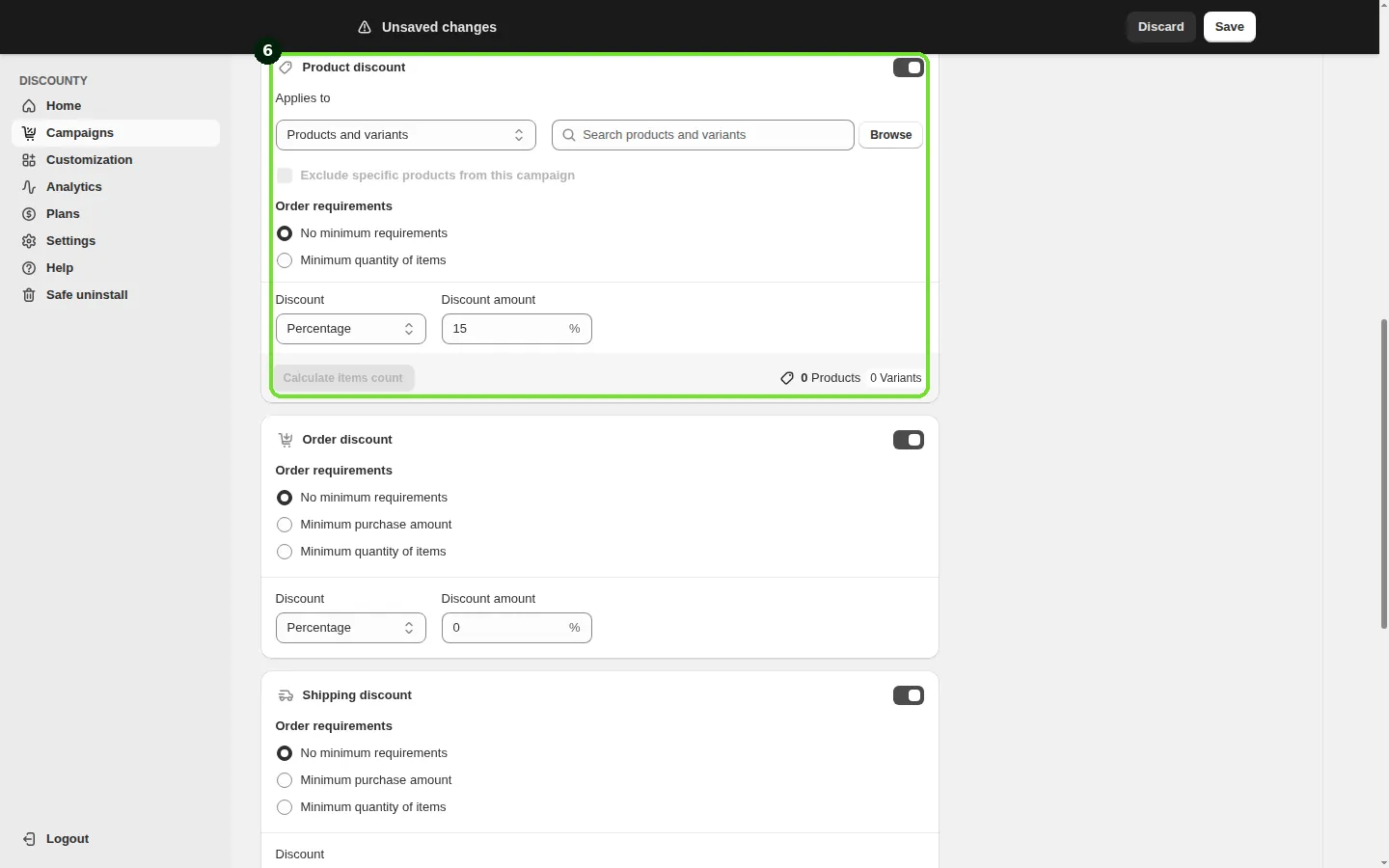
Task: Click the Safe uninstall trash icon
Action: 29,295
